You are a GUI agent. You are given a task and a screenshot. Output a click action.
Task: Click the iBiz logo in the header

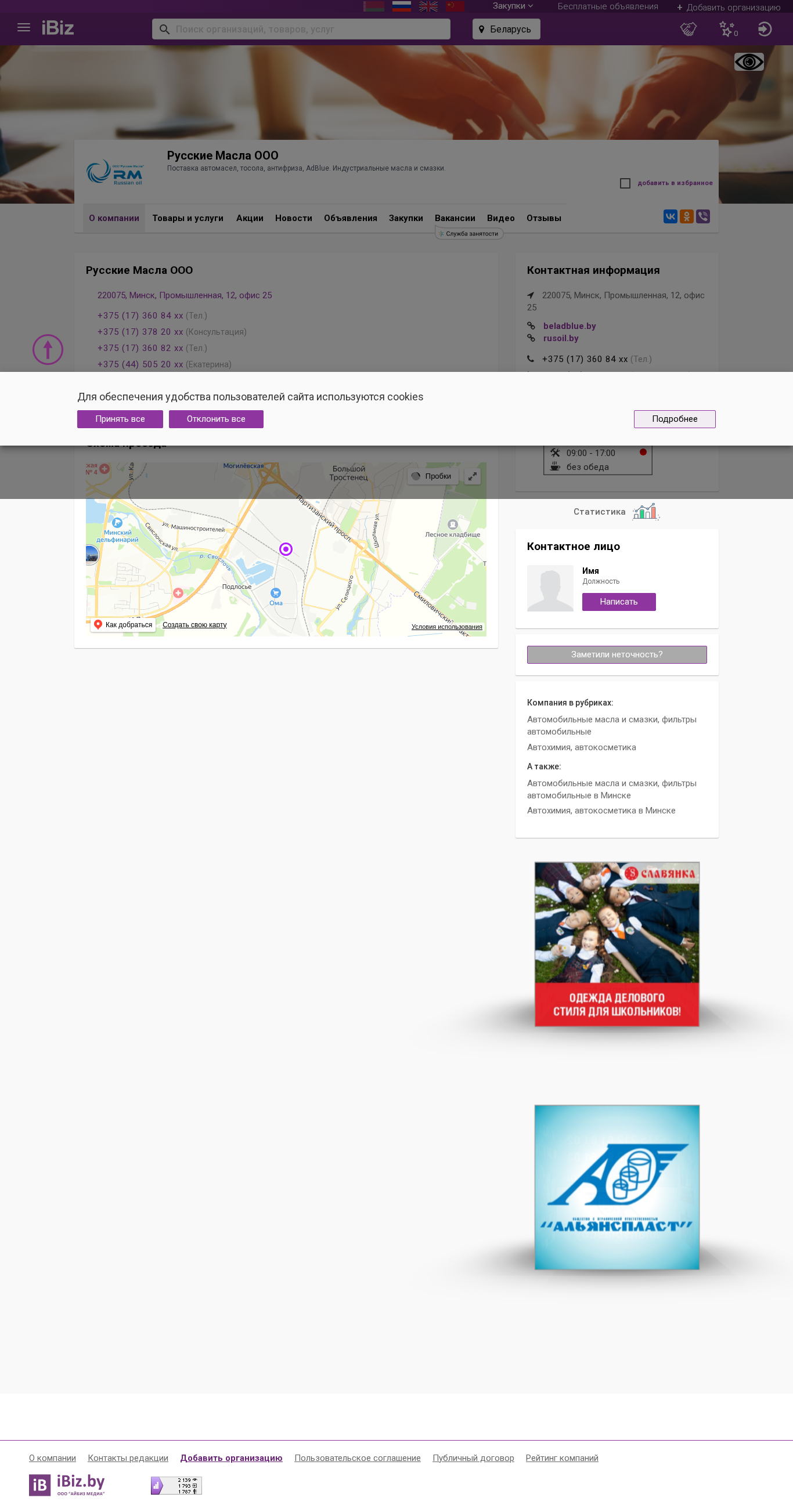[57, 28]
